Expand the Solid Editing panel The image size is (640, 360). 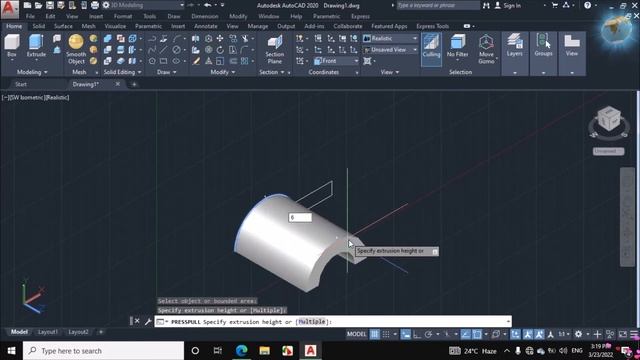[122, 72]
